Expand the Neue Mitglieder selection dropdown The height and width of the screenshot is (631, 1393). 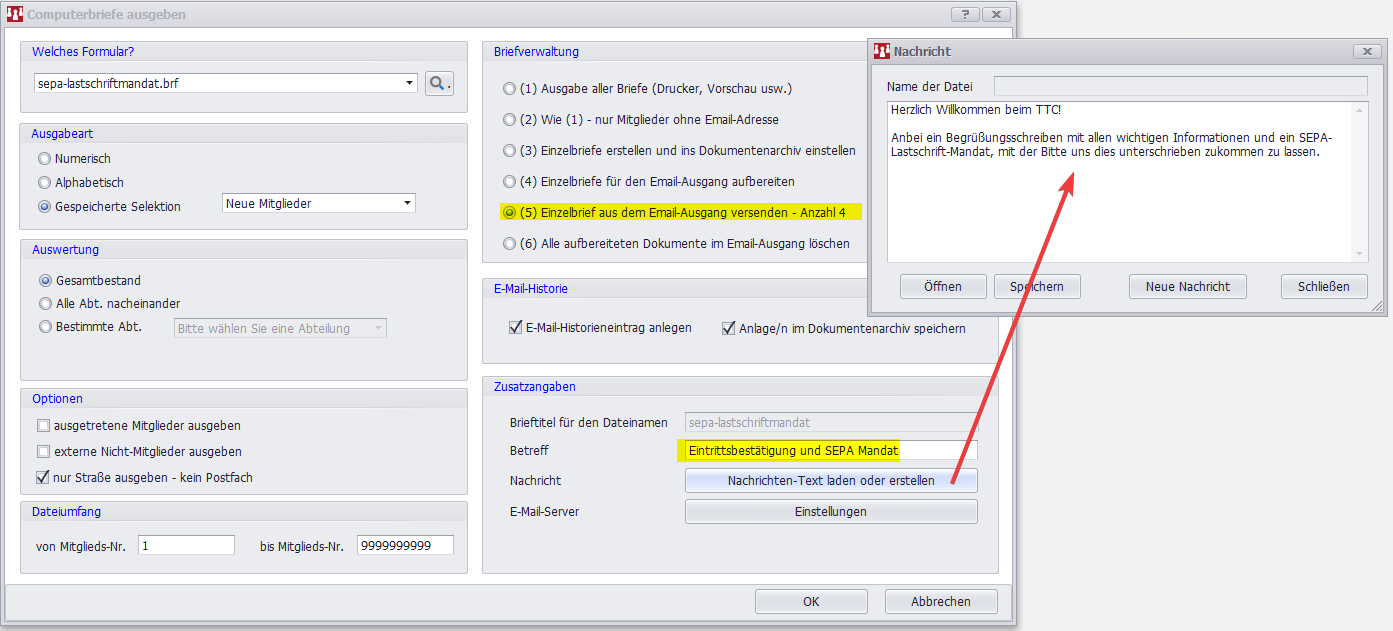(x=407, y=204)
